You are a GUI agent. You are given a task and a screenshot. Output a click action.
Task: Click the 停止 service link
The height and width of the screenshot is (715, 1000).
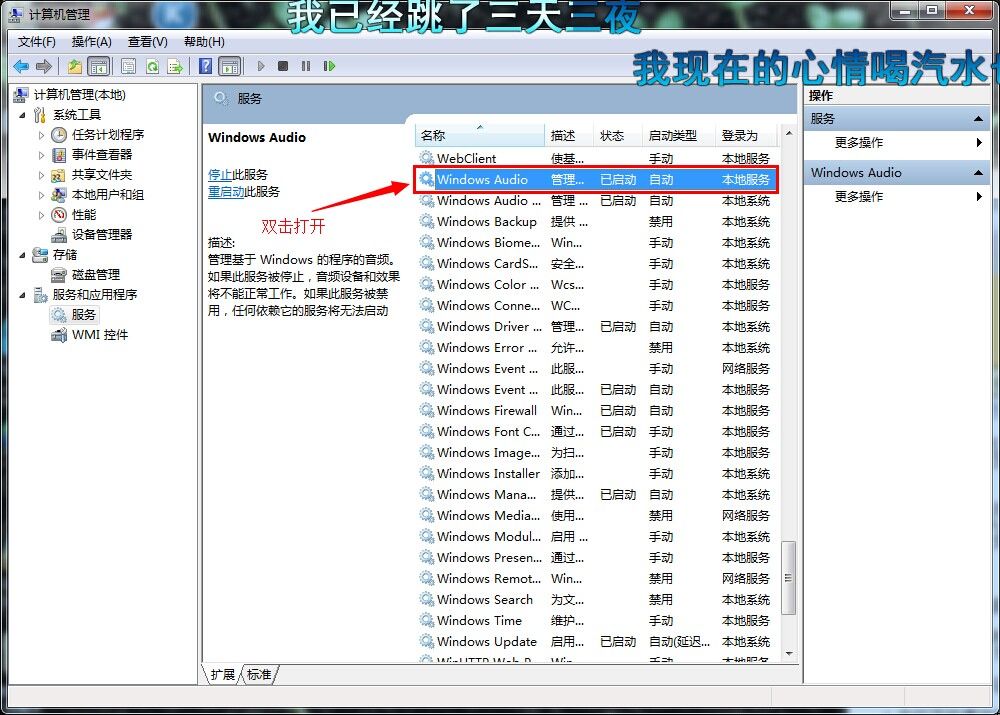tap(219, 174)
